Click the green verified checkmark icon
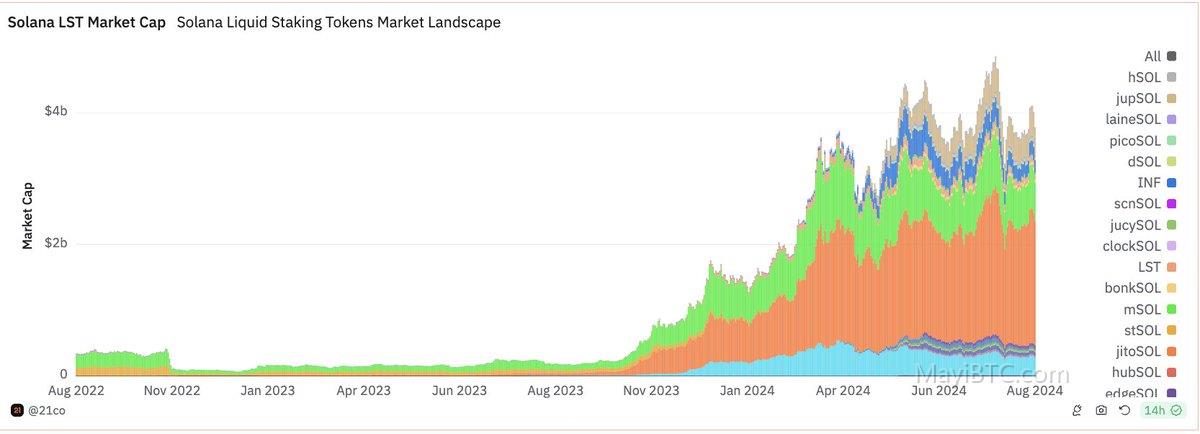 tap(1179, 411)
